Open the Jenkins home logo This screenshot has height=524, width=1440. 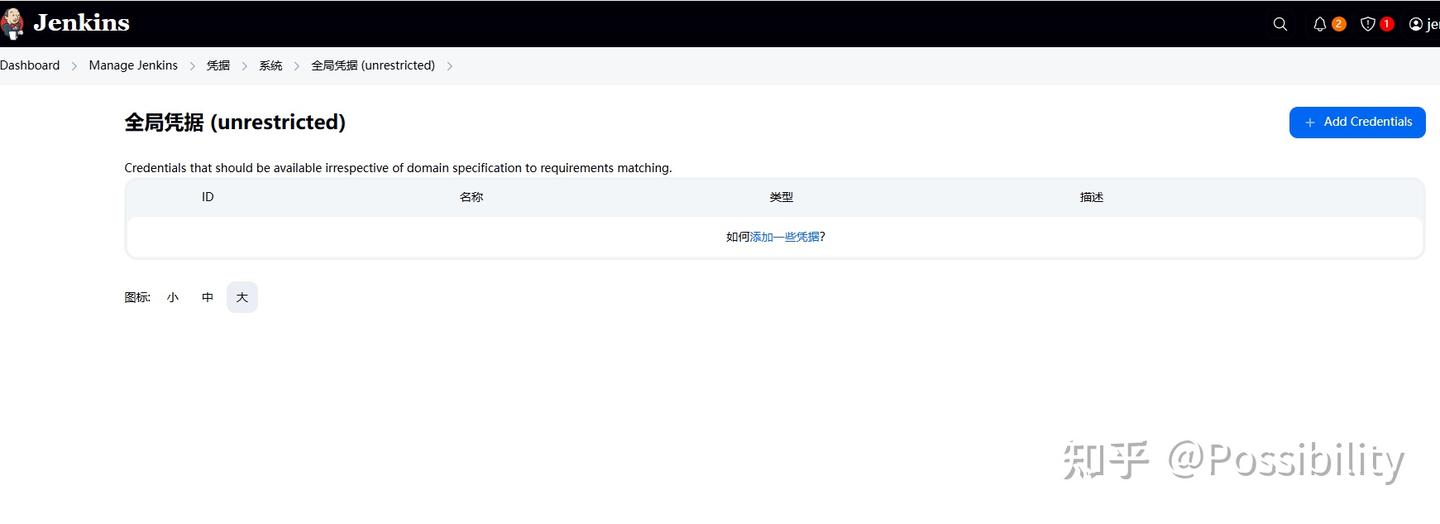click(x=65, y=23)
